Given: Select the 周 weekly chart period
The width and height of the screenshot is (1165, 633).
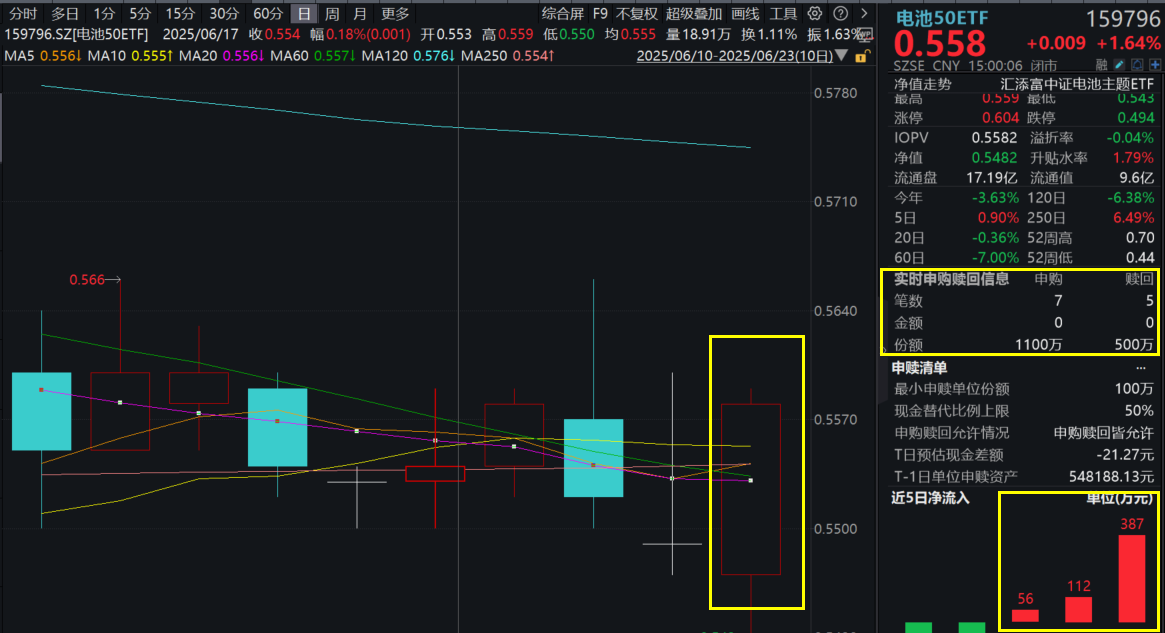Looking at the screenshot, I should click(x=332, y=14).
